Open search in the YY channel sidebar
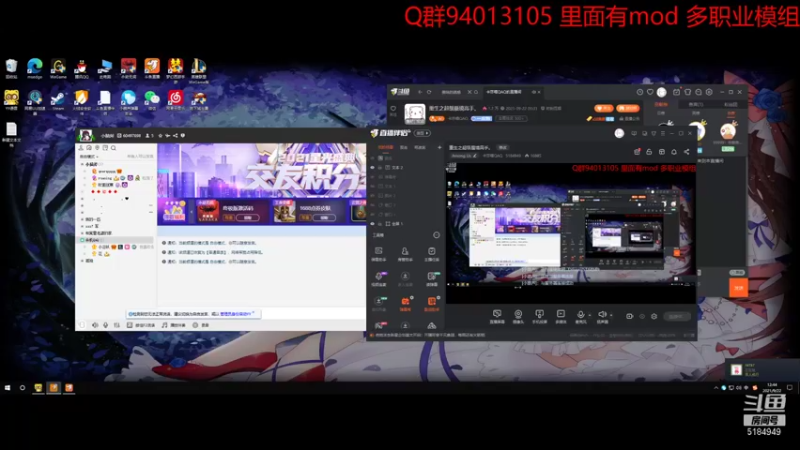This screenshot has width=800, height=450. (113, 148)
